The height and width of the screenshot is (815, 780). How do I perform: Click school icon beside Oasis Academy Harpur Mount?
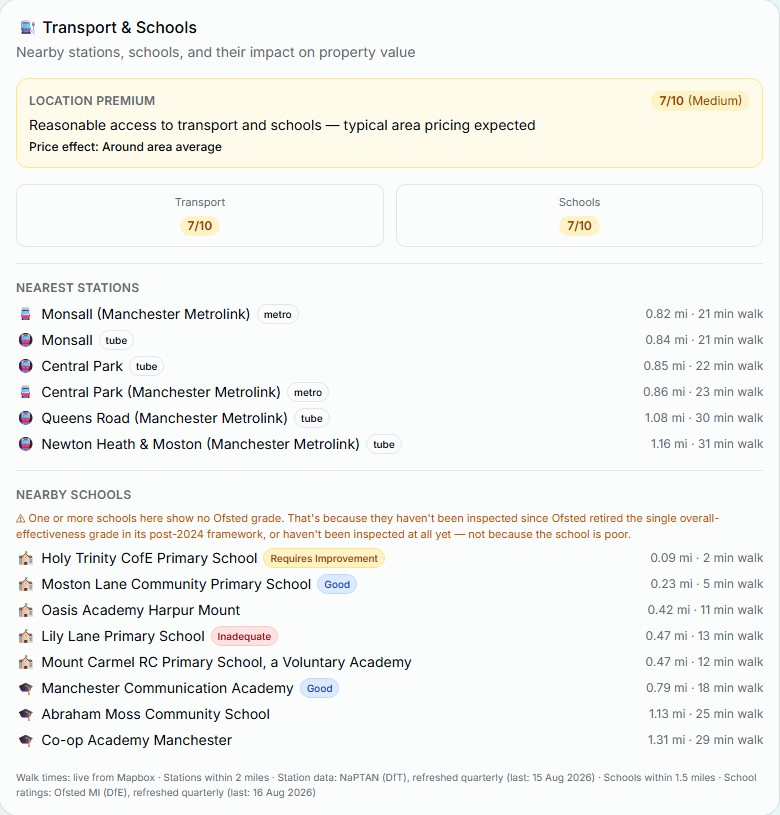[25, 610]
